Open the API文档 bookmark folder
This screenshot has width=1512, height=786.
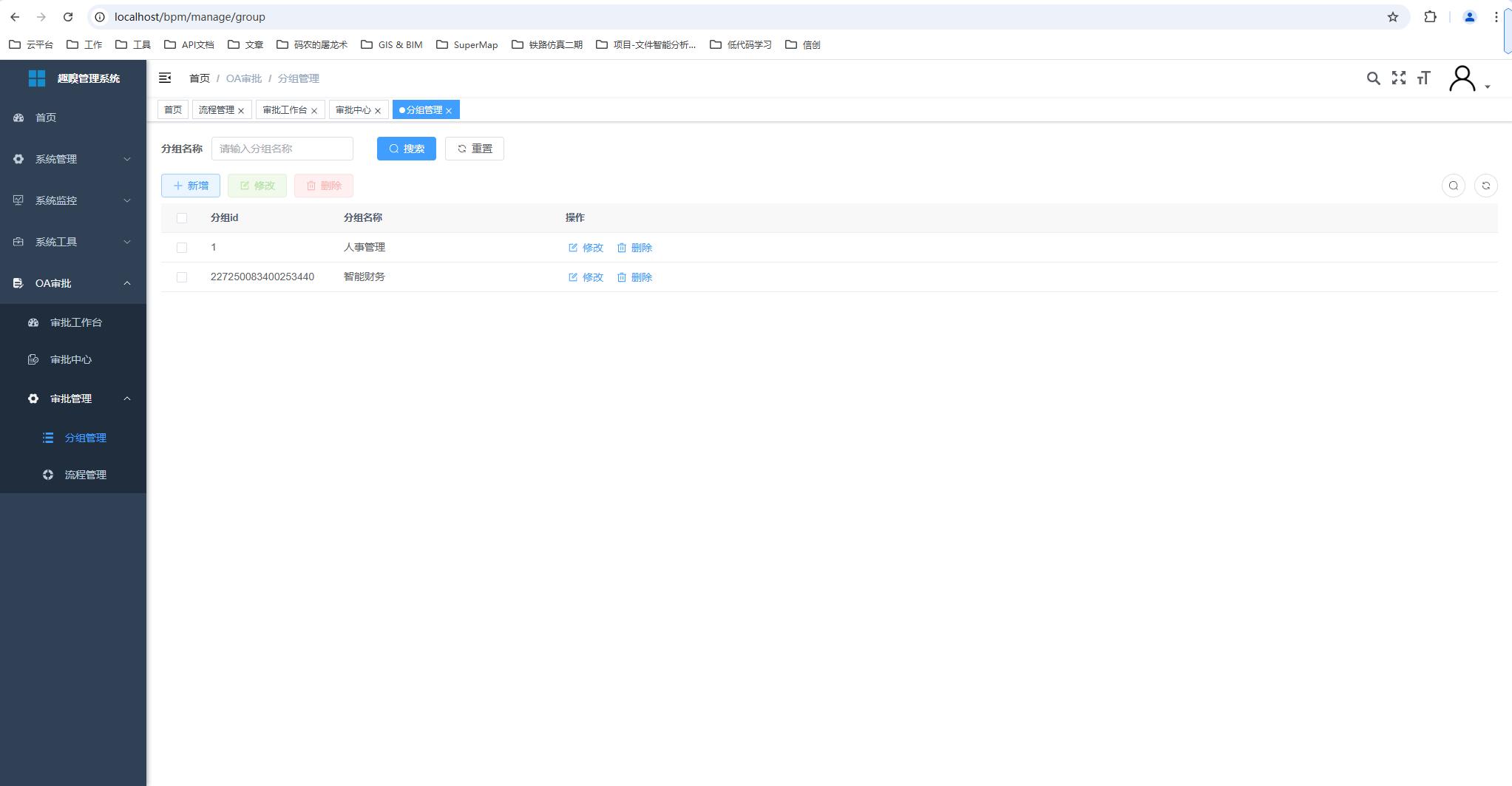pyautogui.click(x=189, y=44)
